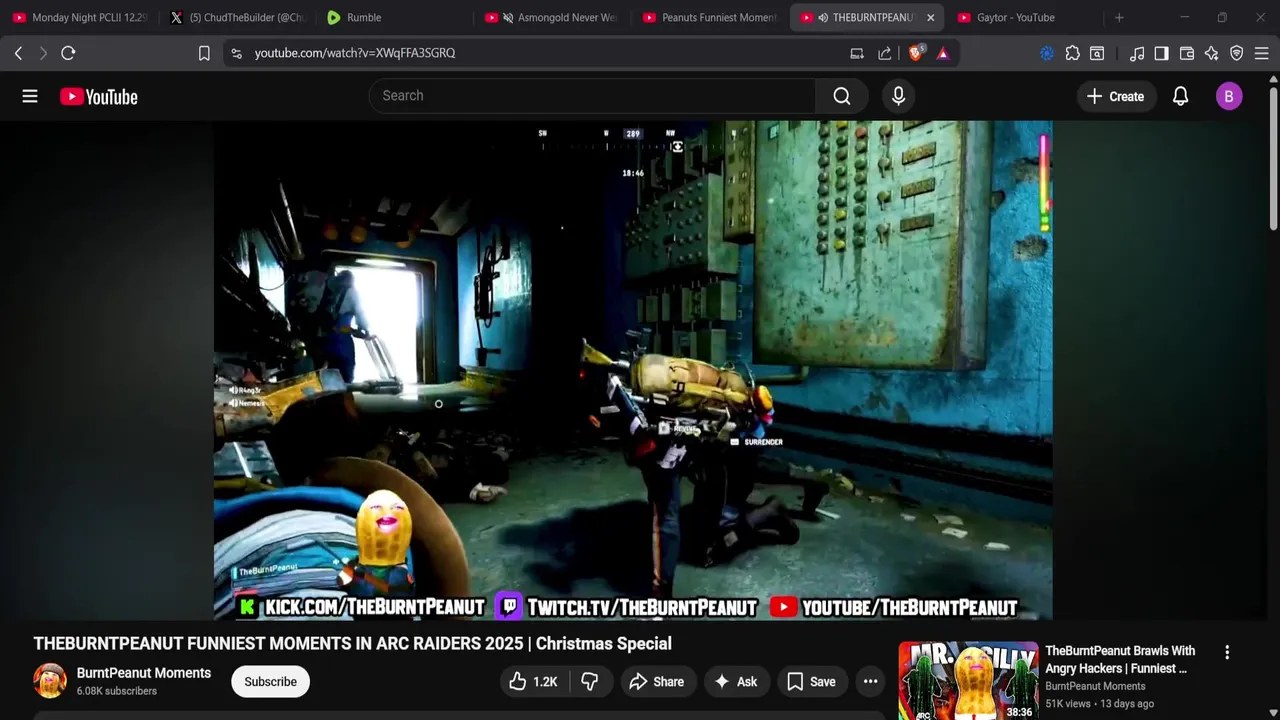
Task: Click the YouTube search field
Action: pyautogui.click(x=593, y=96)
